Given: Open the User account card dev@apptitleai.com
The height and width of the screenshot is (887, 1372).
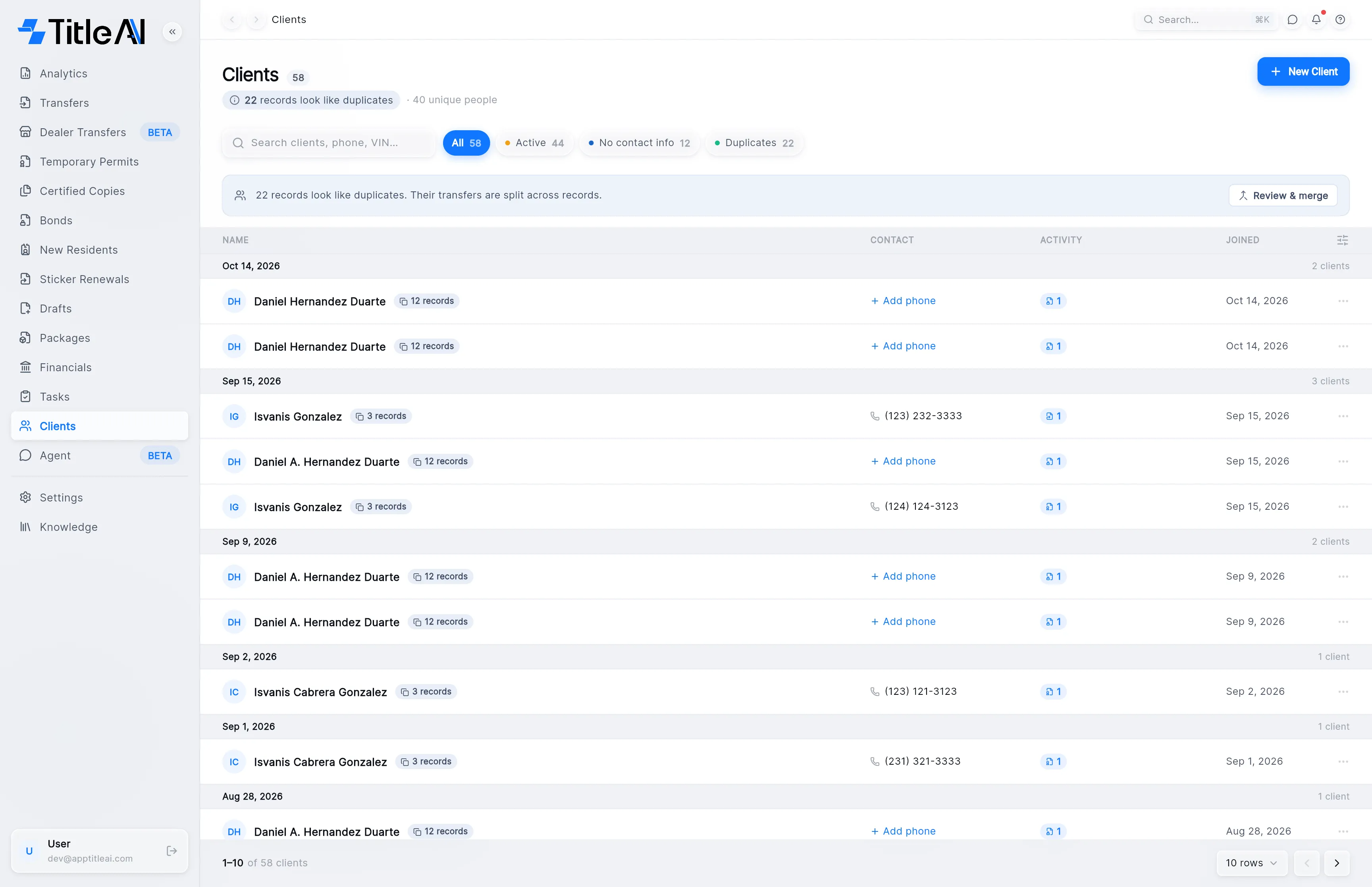Looking at the screenshot, I should pos(99,851).
